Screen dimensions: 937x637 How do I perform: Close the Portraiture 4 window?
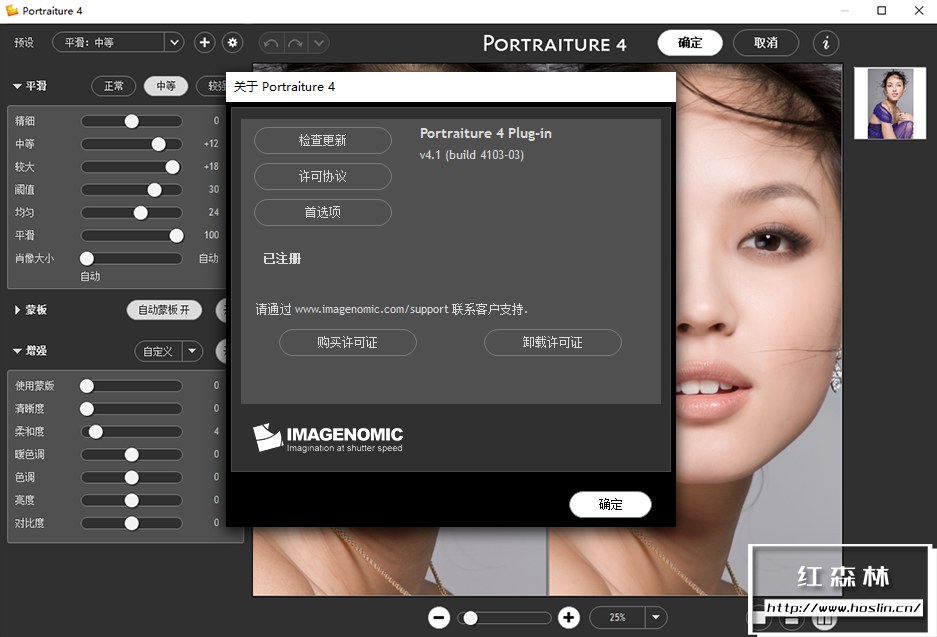919,10
